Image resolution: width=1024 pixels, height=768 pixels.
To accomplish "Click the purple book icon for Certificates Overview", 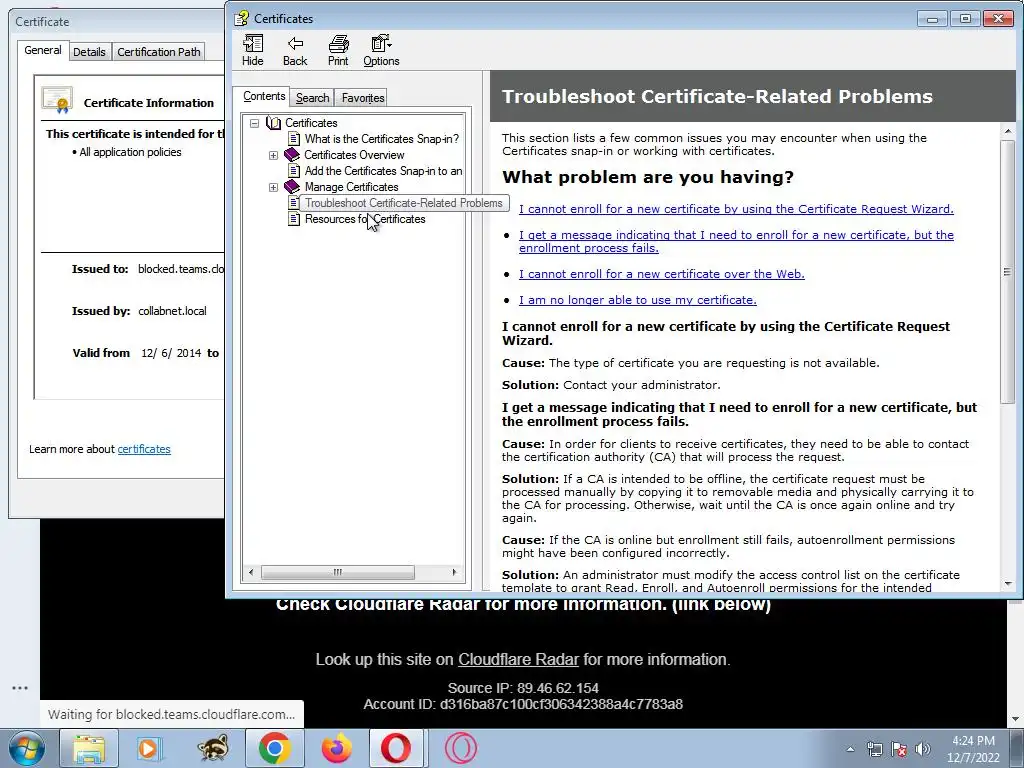I will point(292,155).
